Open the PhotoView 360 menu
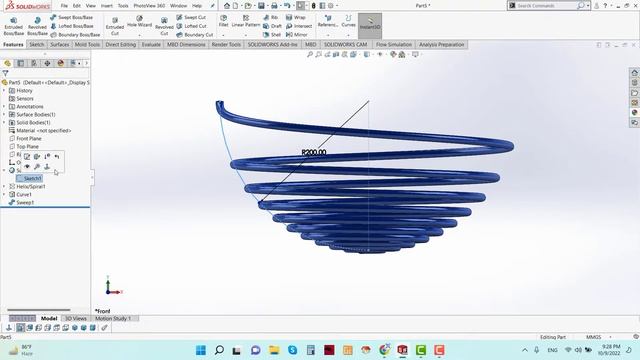 point(149,6)
